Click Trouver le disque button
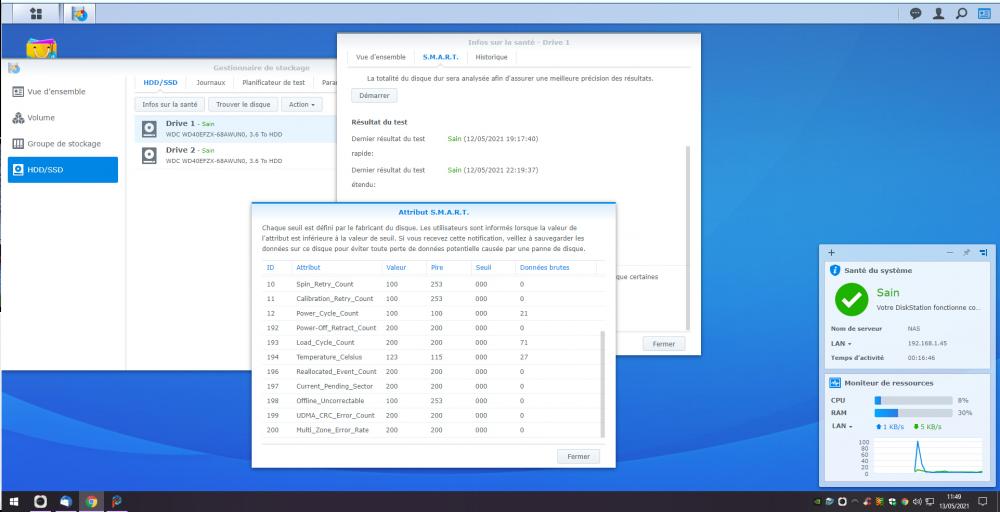 (243, 105)
